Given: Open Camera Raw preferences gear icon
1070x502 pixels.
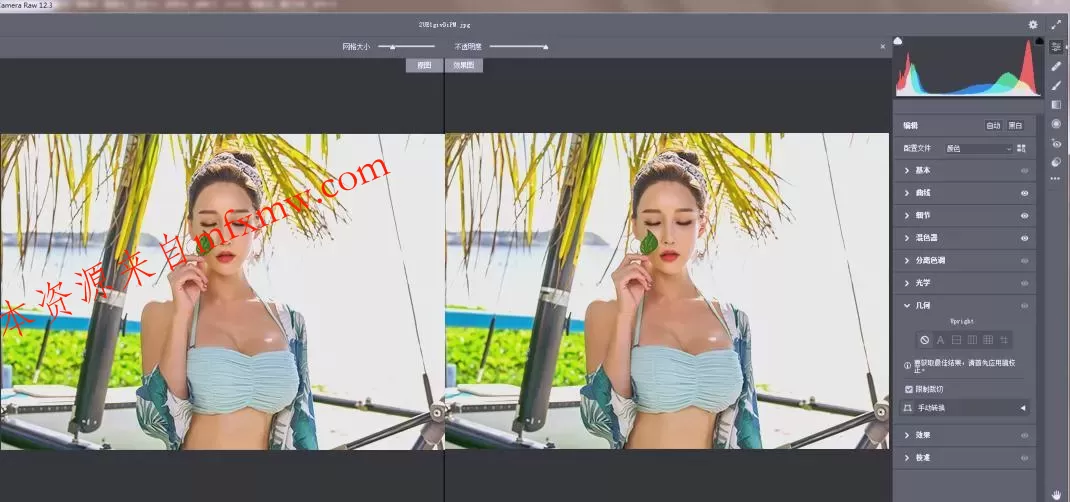Looking at the screenshot, I should 1033,25.
